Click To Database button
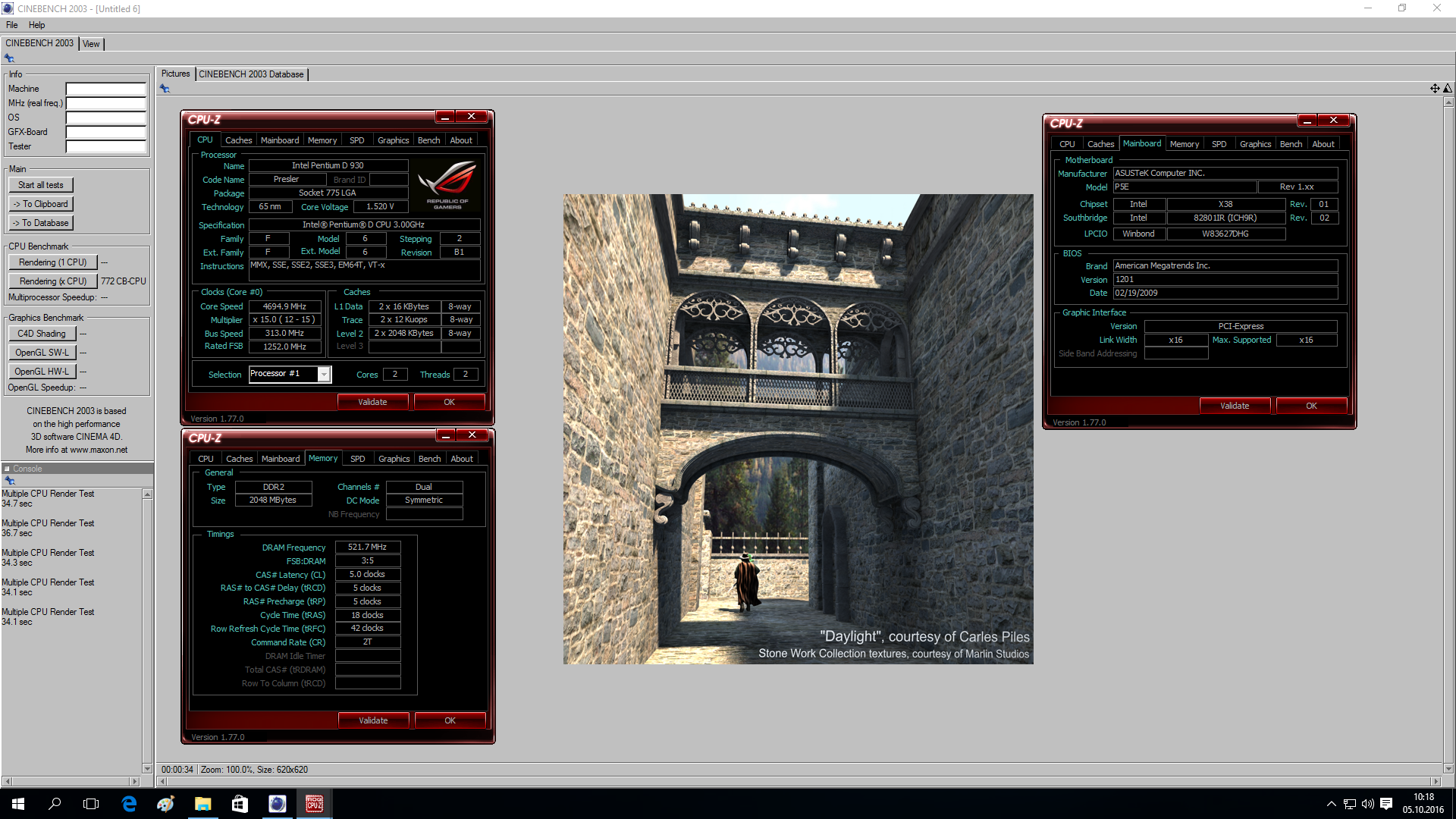The height and width of the screenshot is (819, 1456). [x=41, y=223]
